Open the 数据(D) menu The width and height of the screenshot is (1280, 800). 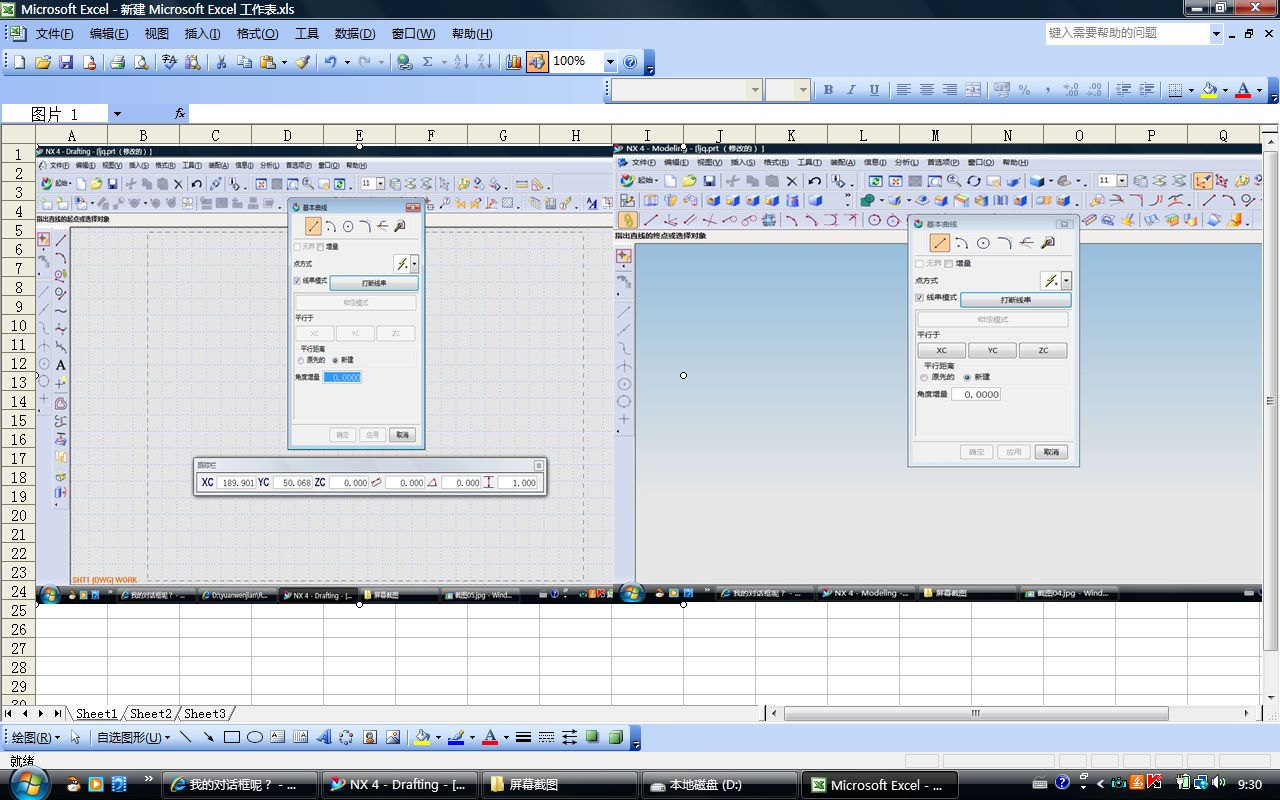[x=355, y=34]
